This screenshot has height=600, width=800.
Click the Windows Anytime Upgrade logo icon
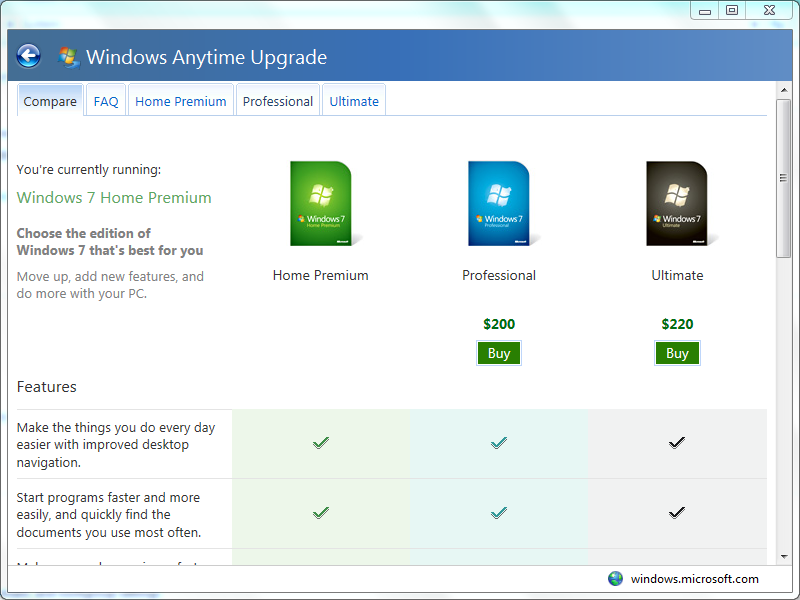click(x=68, y=57)
